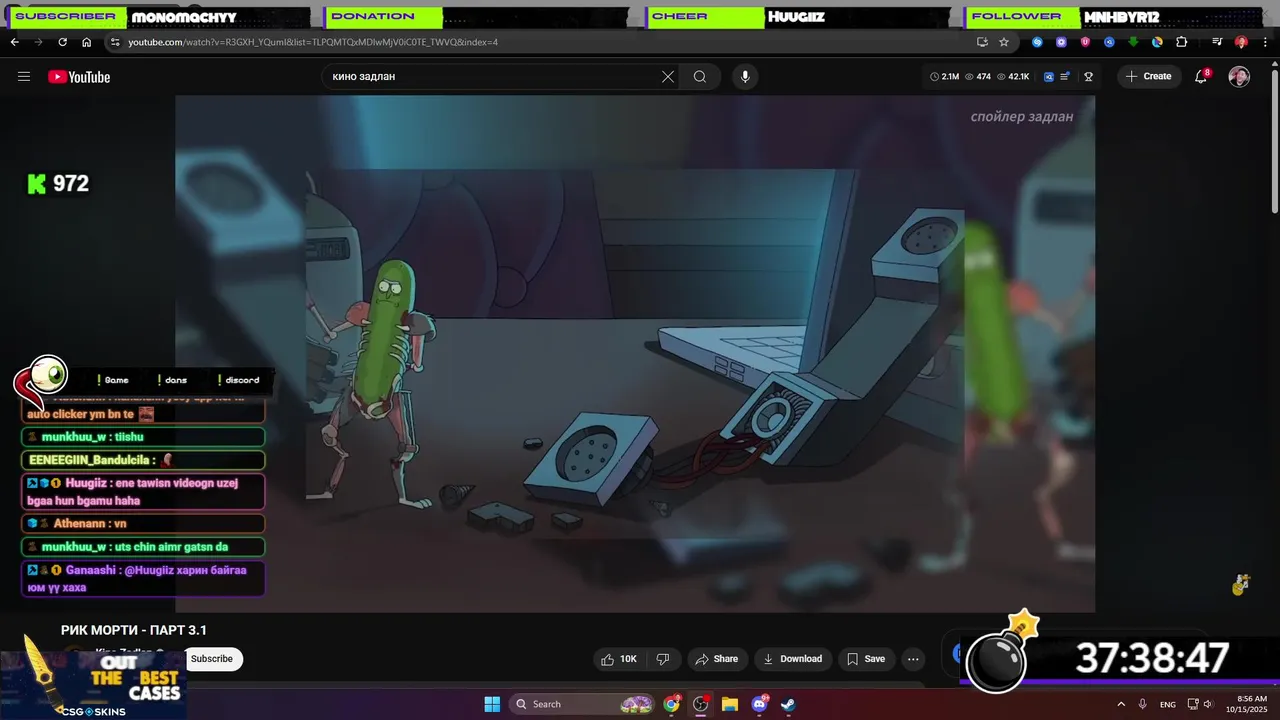This screenshot has width=1280, height=720.
Task: Install app icon in address bar
Action: click(982, 42)
